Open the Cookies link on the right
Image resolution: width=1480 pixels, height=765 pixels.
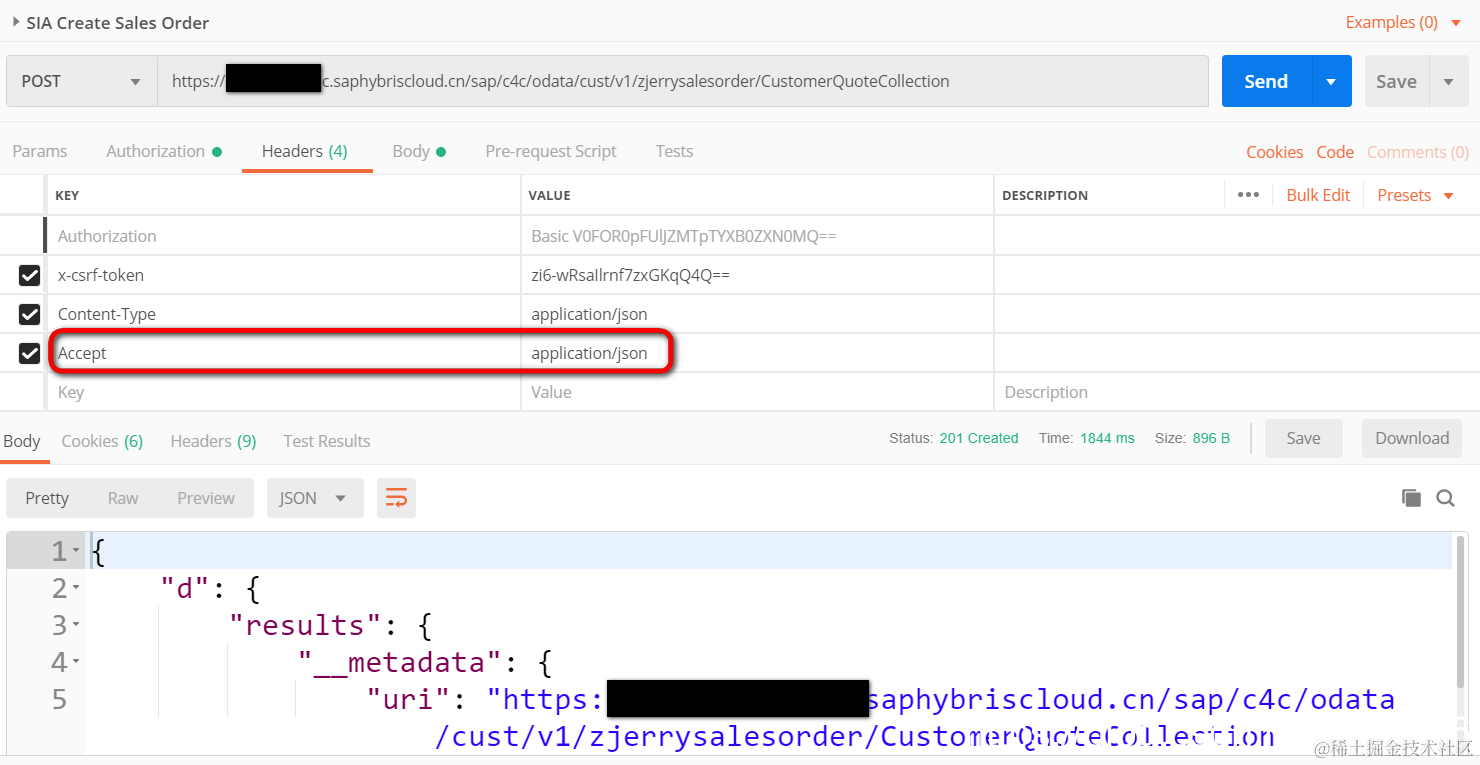pos(1274,152)
